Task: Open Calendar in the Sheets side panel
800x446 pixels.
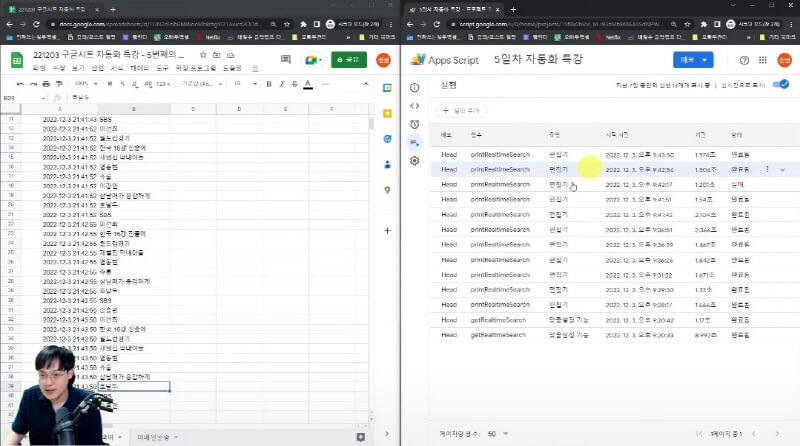Action: 387,88
